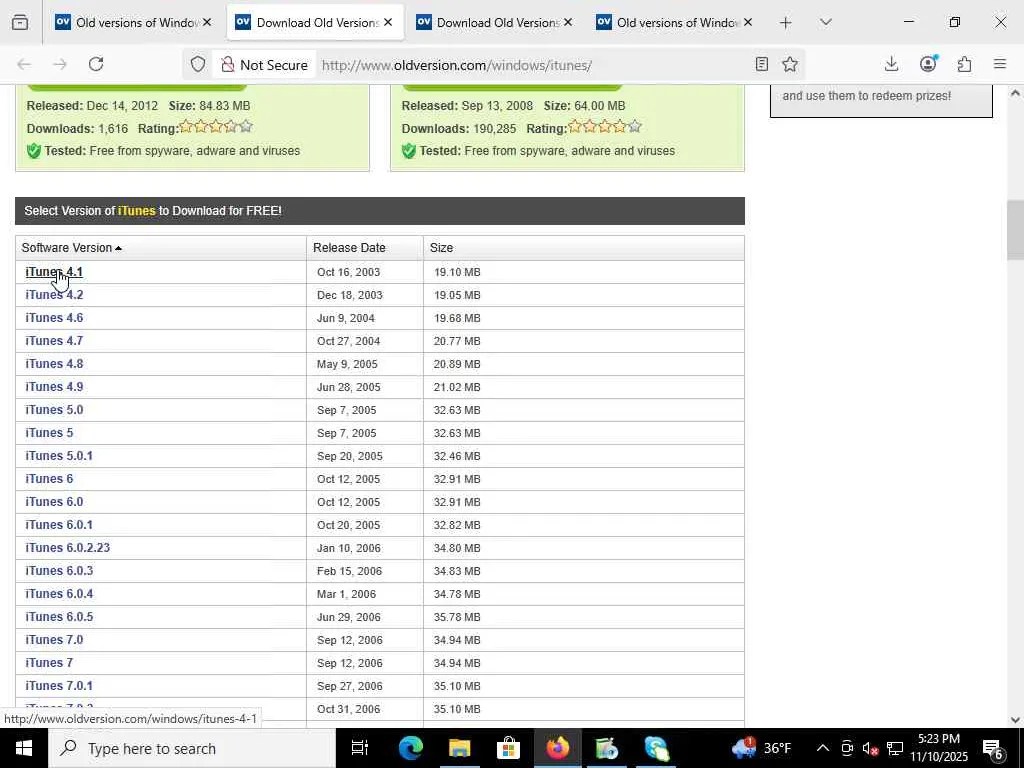Open iTunes 6.0.2.23 link
The width and height of the screenshot is (1024, 768).
(67, 547)
